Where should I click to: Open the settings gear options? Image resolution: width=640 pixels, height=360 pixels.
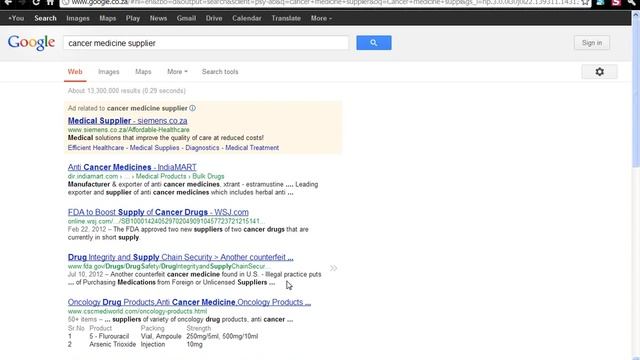click(x=599, y=72)
